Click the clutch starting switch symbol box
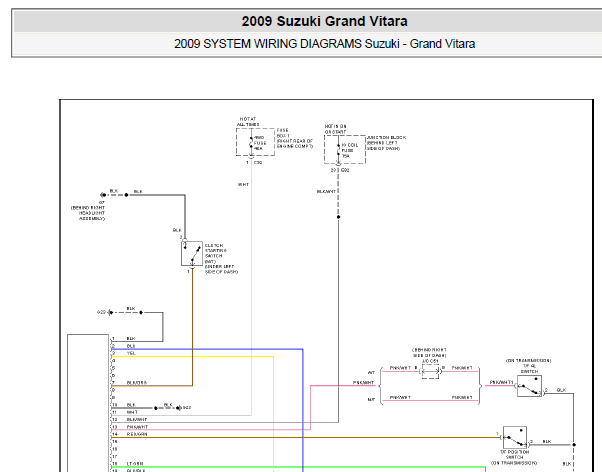Image resolution: width=602 pixels, height=472 pixels. 192,253
